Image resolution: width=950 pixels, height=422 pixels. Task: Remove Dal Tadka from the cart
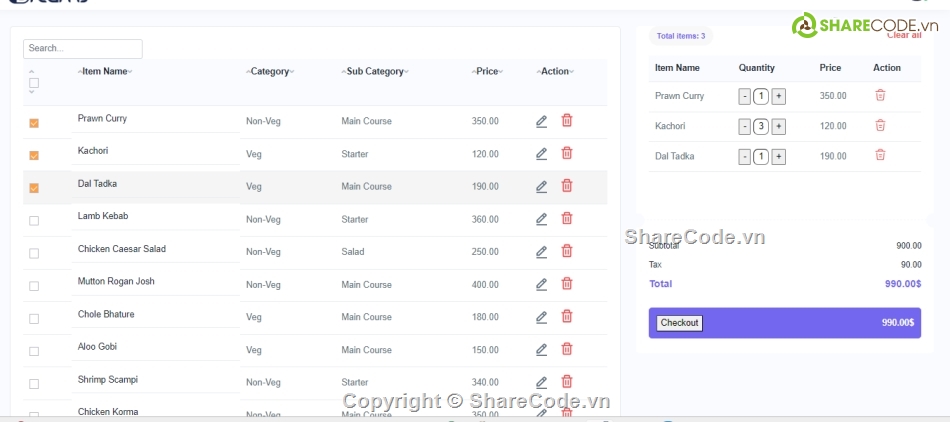point(880,156)
